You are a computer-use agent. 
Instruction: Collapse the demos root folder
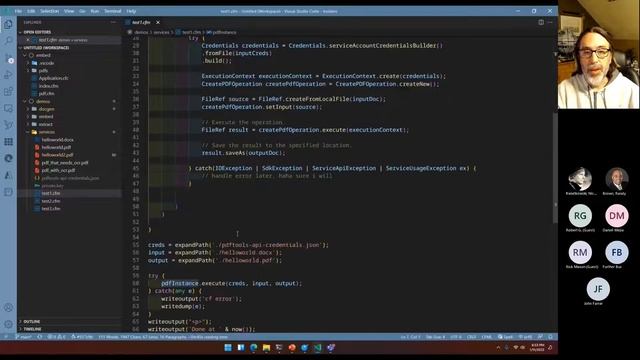[43, 101]
